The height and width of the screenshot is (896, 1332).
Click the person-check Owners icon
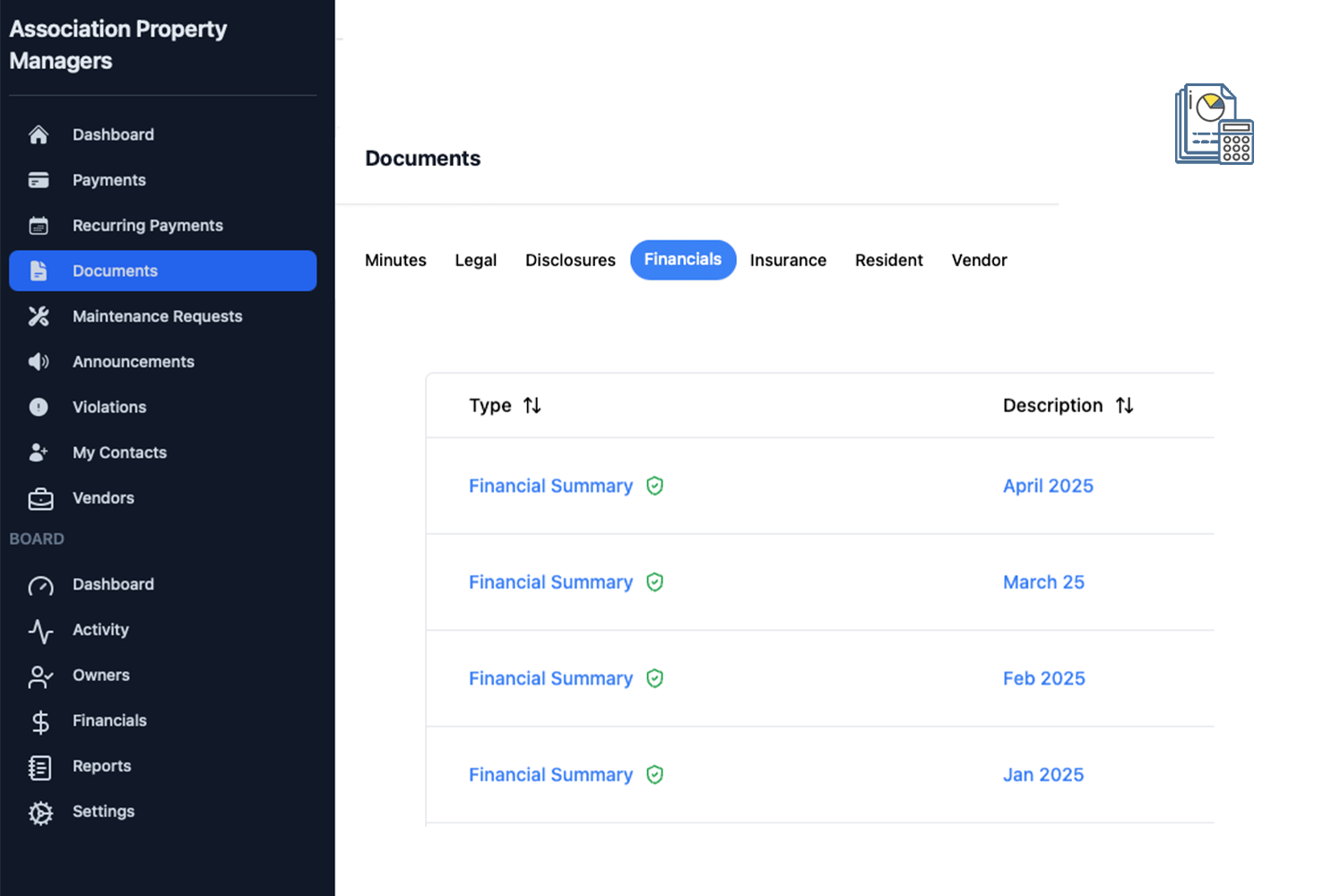pos(40,676)
